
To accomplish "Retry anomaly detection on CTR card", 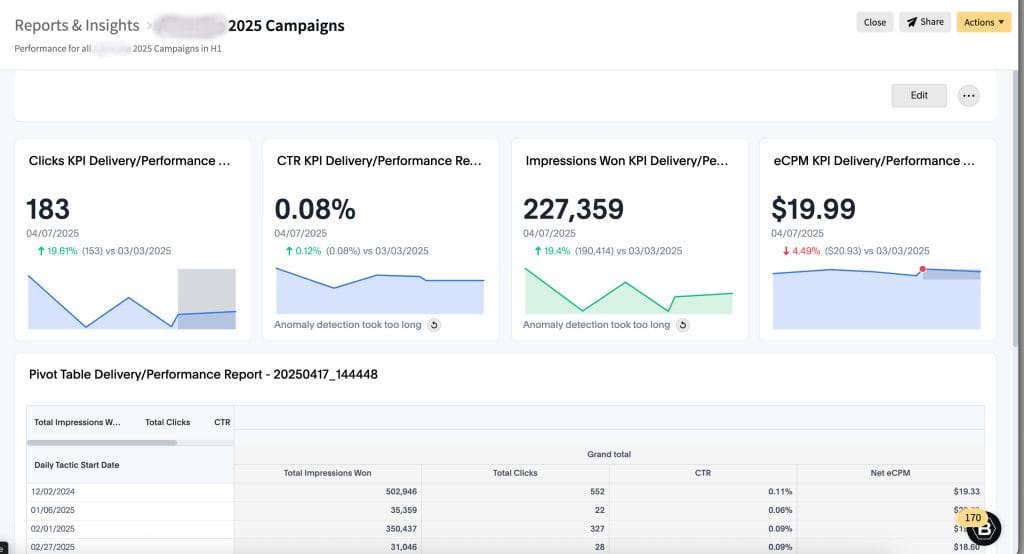I will click(x=433, y=325).
